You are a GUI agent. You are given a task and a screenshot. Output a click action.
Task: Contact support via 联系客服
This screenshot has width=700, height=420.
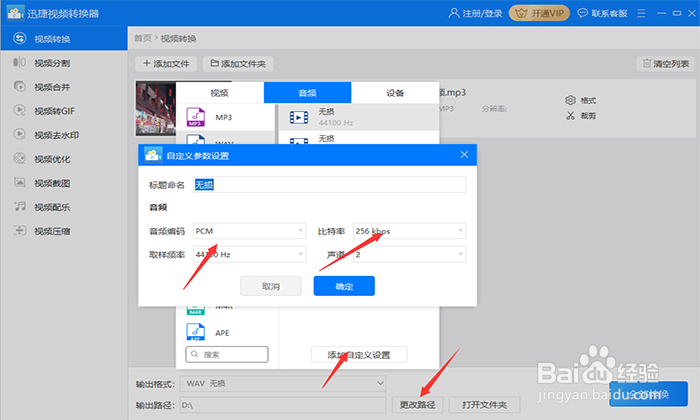(602, 13)
